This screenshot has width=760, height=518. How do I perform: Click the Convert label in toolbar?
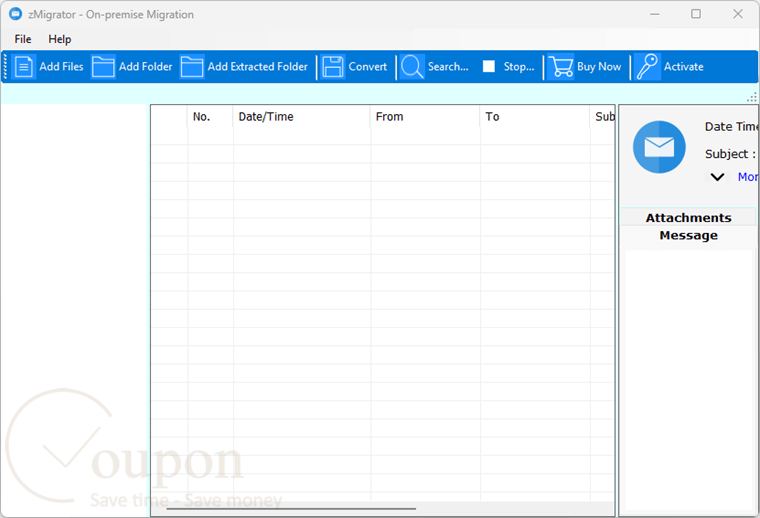(368, 67)
